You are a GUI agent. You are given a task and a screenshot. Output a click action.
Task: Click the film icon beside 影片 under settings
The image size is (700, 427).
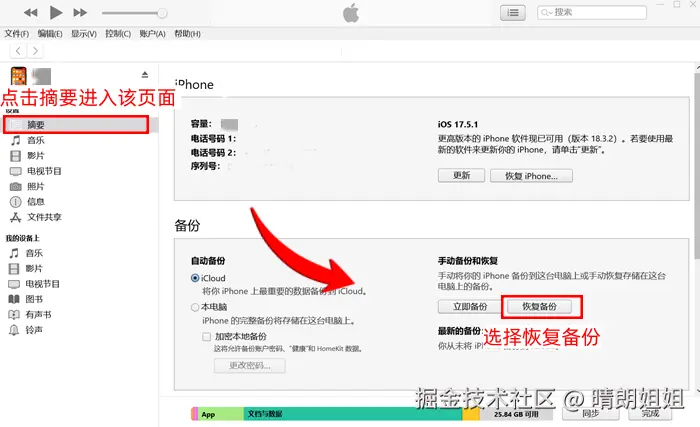pyautogui.click(x=16, y=156)
